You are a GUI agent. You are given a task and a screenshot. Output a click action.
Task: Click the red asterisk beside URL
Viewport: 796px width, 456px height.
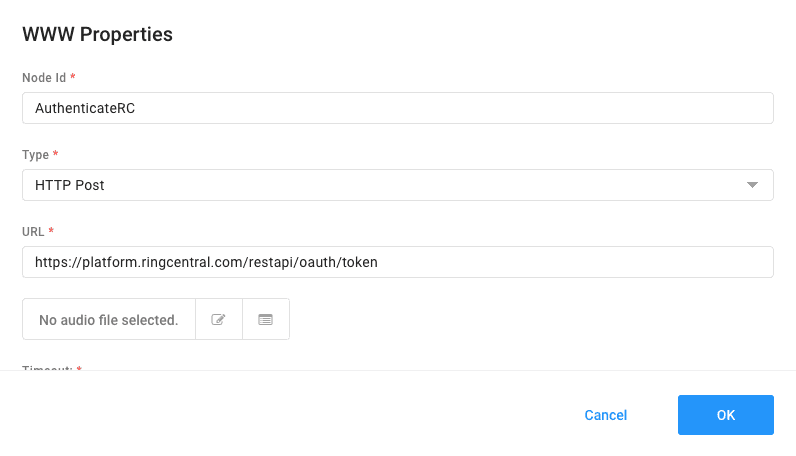tap(51, 232)
